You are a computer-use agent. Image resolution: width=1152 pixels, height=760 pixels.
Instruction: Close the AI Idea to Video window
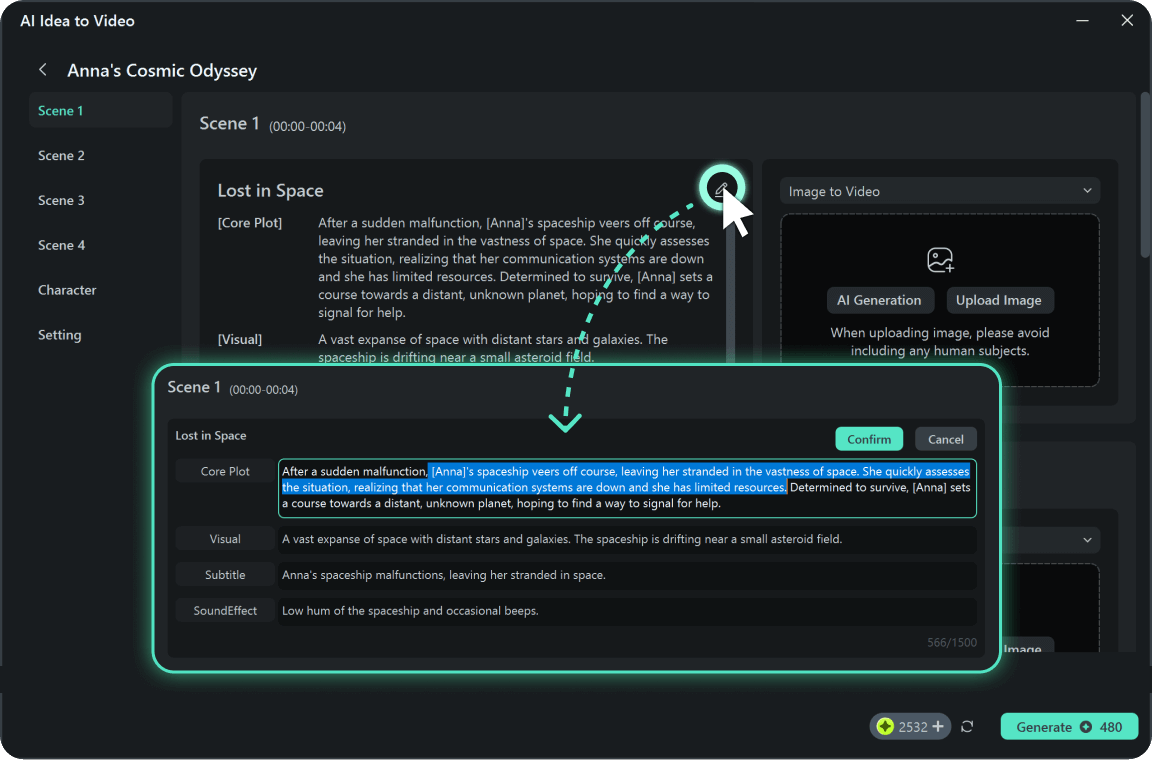pyautogui.click(x=1126, y=20)
